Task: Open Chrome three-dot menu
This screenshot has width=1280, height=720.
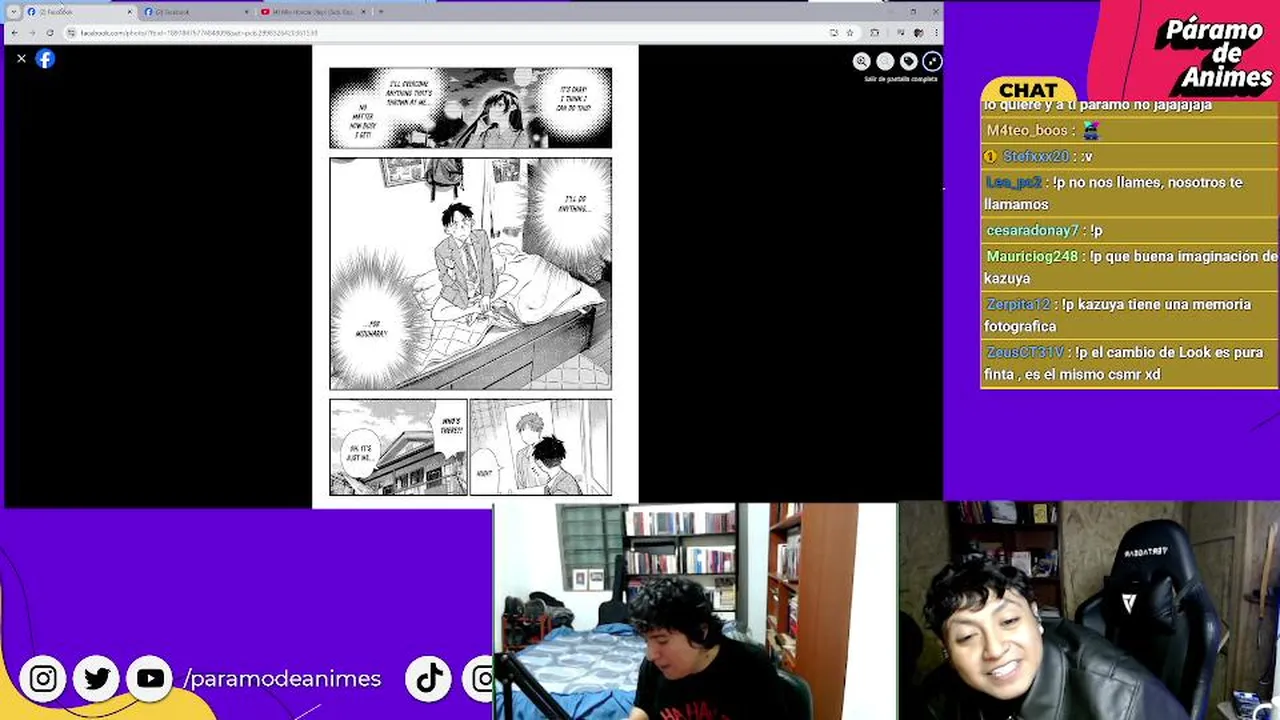Action: (x=934, y=32)
